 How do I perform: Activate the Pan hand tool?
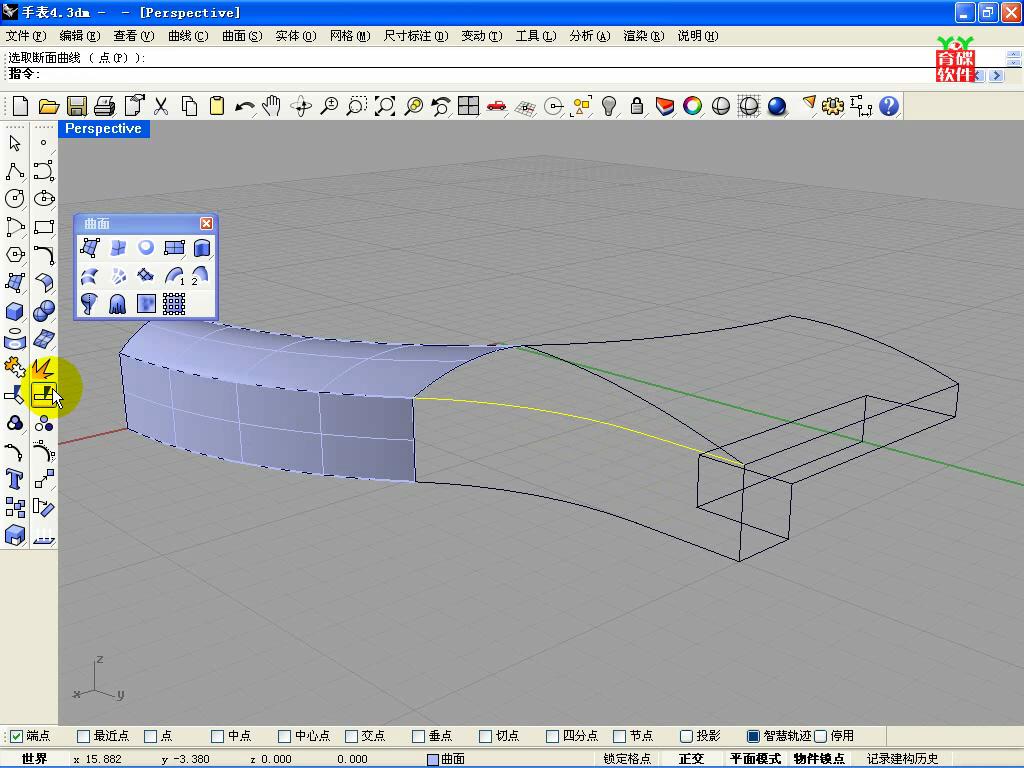coord(272,106)
